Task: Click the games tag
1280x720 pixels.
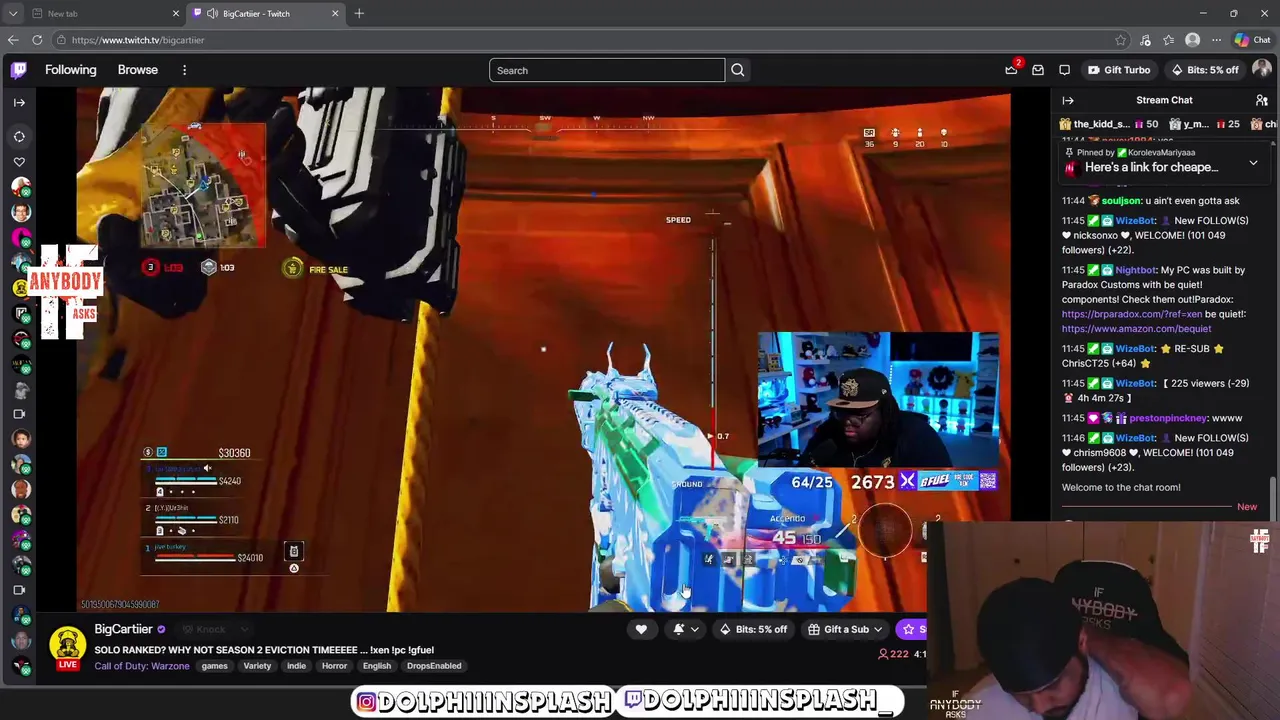Action: tap(215, 666)
